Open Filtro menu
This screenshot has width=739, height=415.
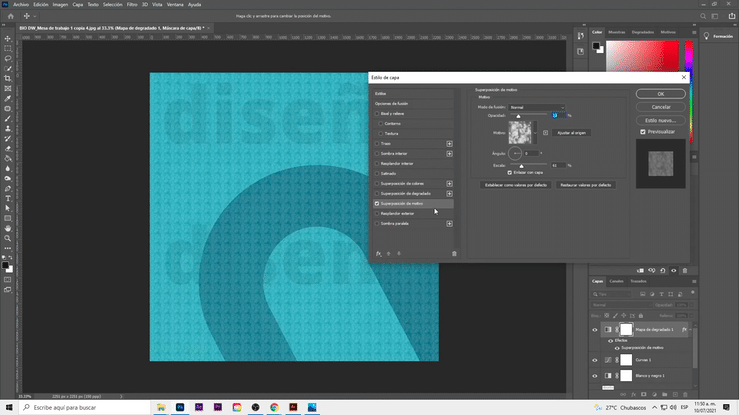[x=132, y=5]
